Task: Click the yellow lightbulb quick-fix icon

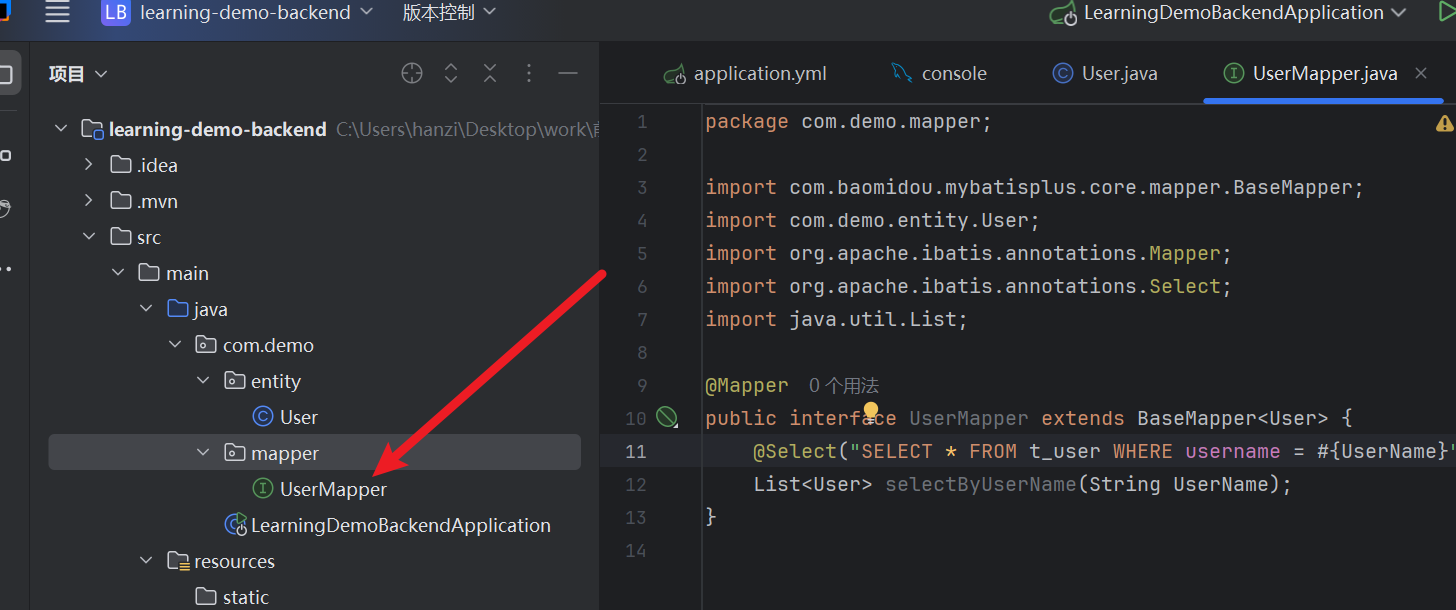Action: 871,411
